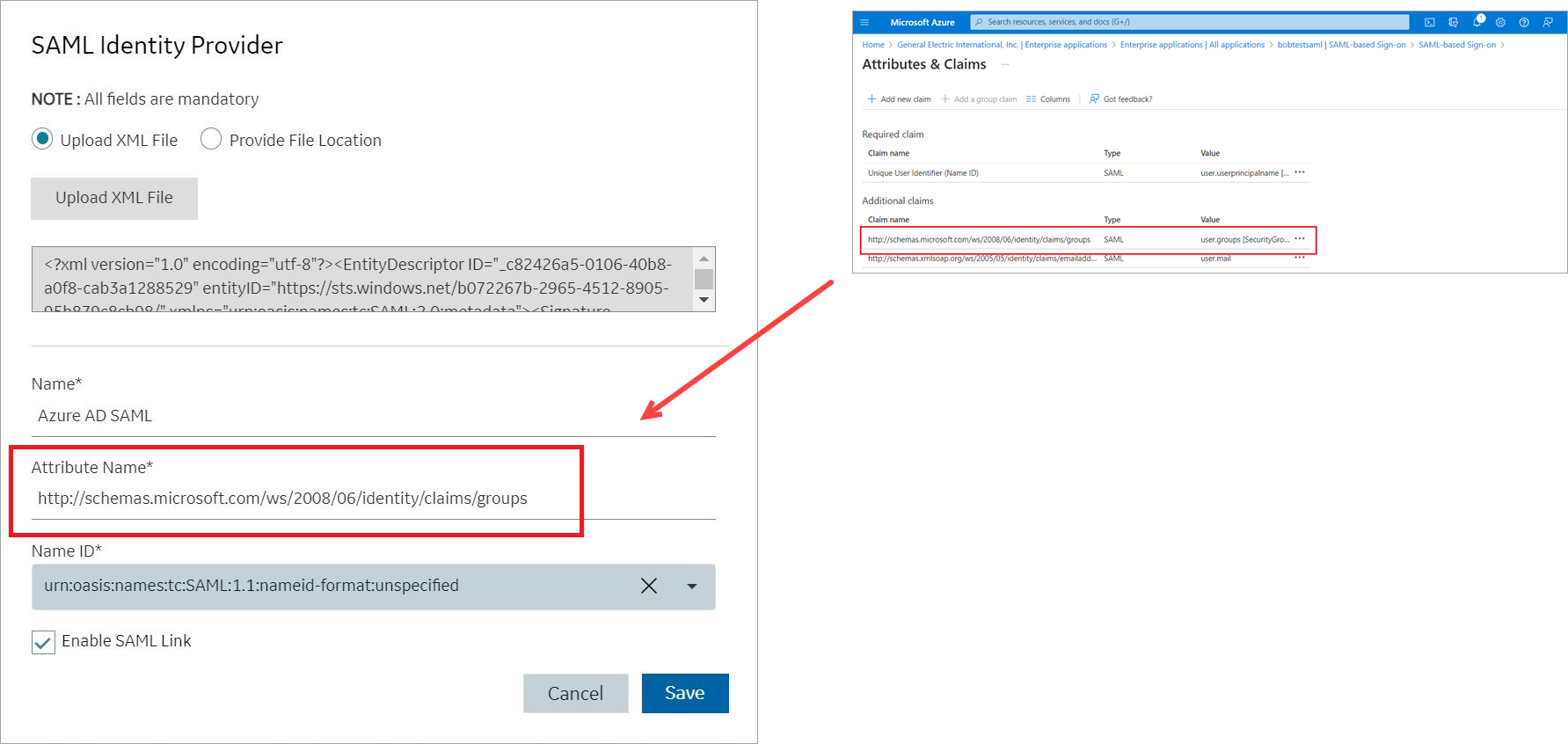1568x744 pixels.
Task: Click the Attribute Name input field
Action: pos(374,499)
